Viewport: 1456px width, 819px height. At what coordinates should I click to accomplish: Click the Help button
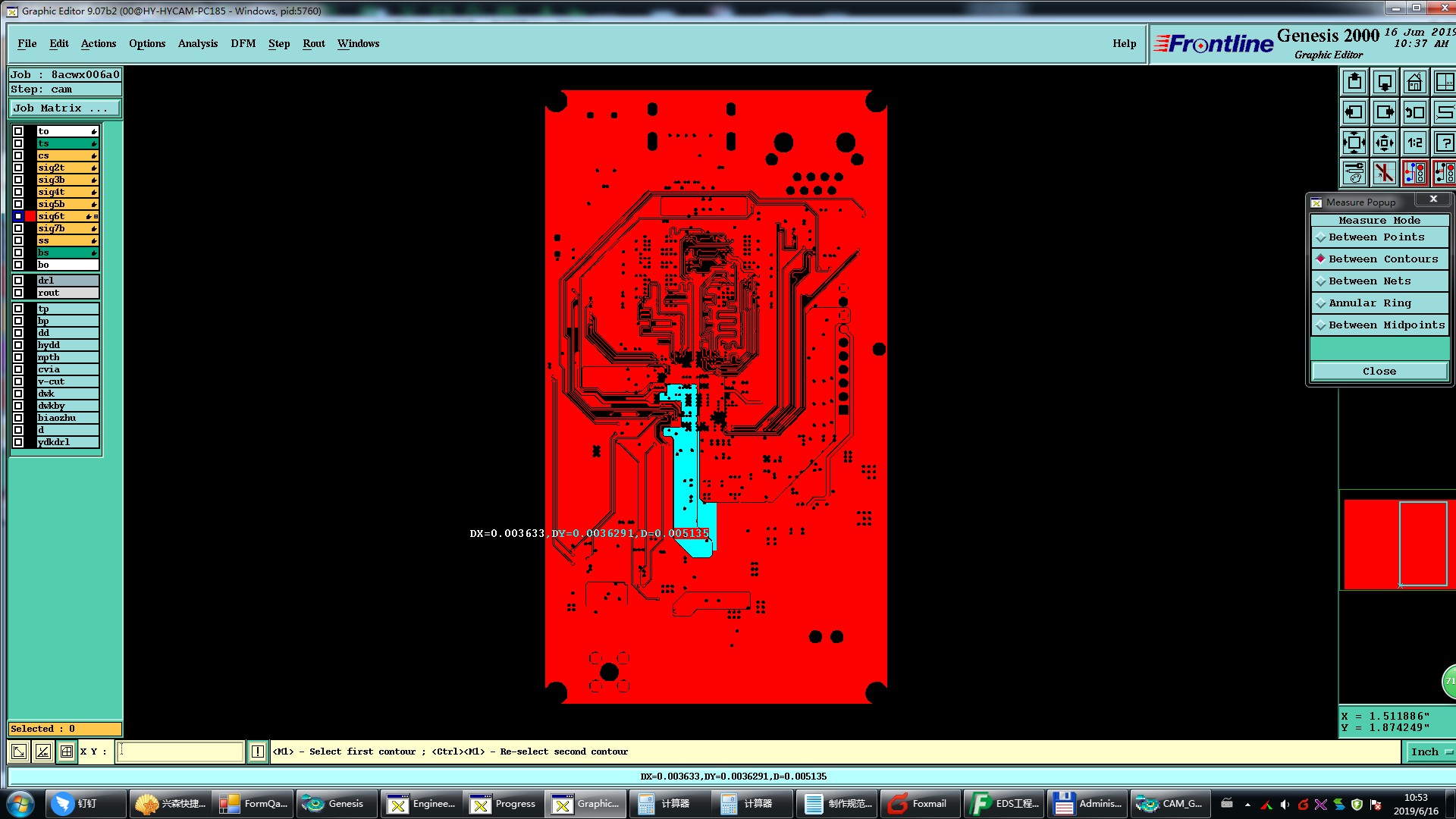[x=1124, y=43]
